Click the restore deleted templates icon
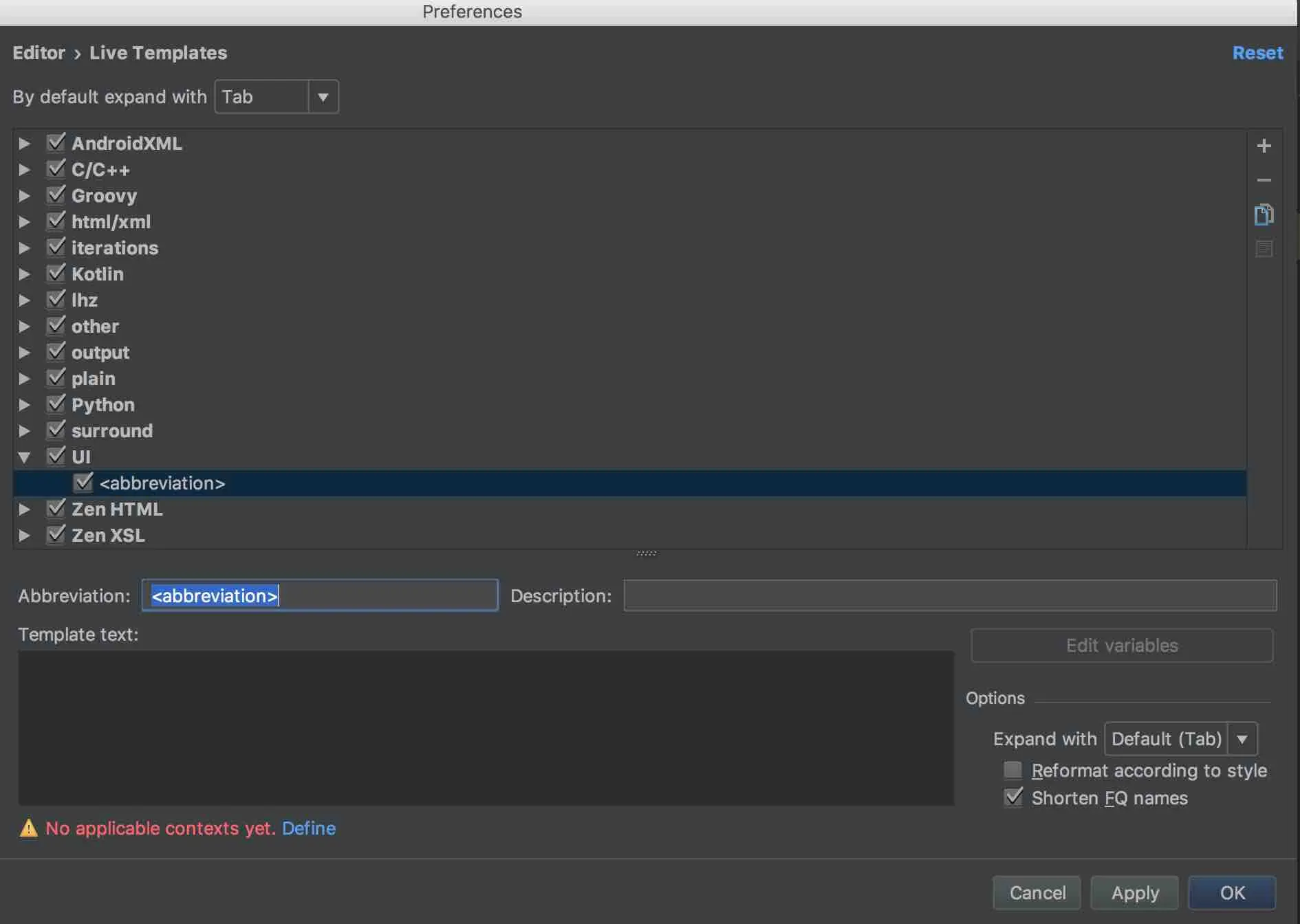The width and height of the screenshot is (1300, 924). click(x=1264, y=249)
